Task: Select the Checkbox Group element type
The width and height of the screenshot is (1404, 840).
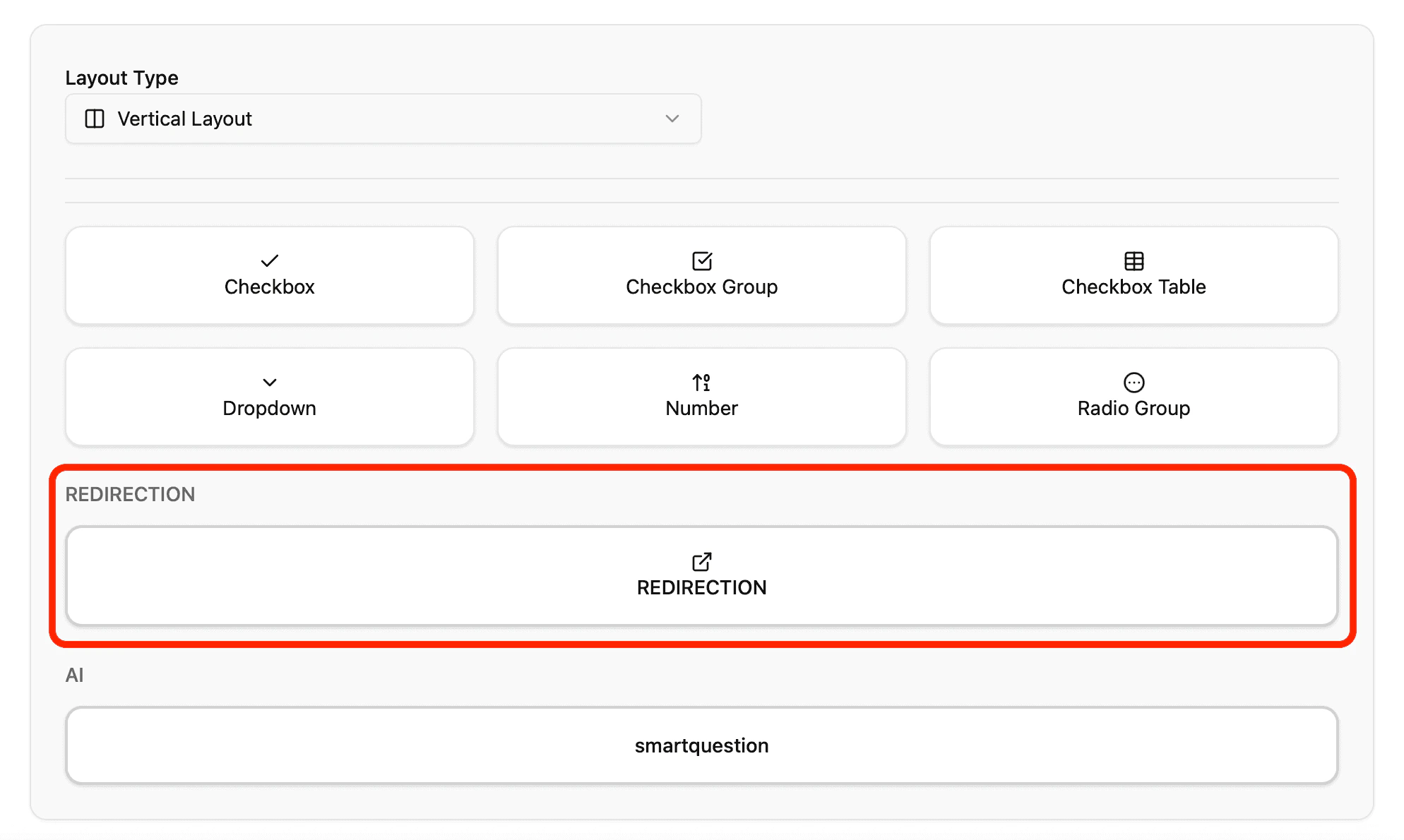Action: [701, 275]
